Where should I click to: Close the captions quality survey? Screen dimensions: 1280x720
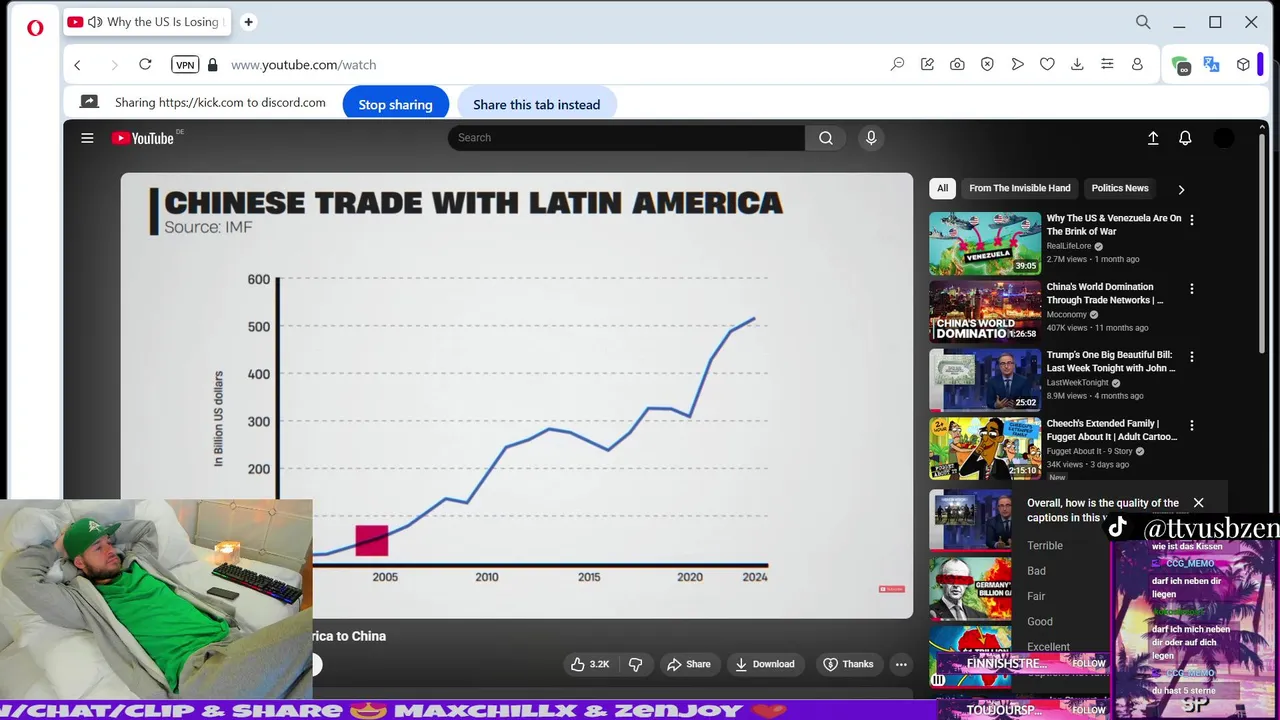point(1198,503)
